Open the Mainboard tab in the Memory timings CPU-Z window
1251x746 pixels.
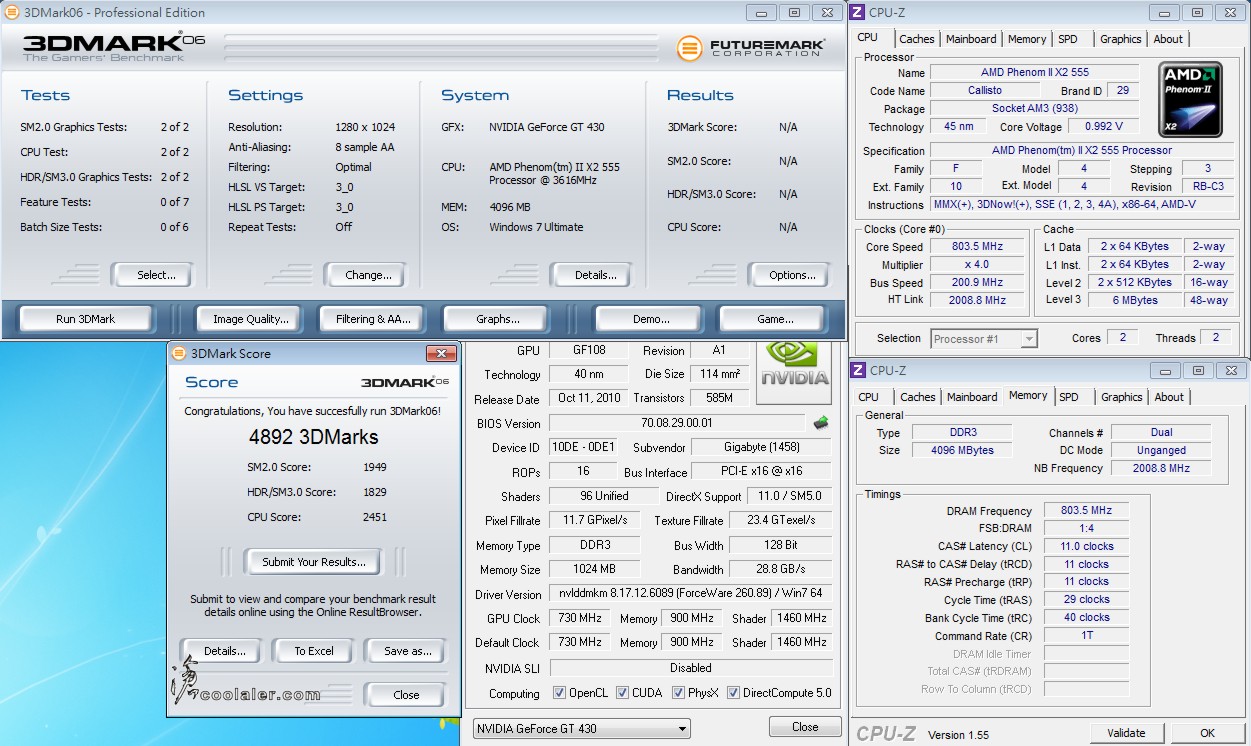coord(972,397)
